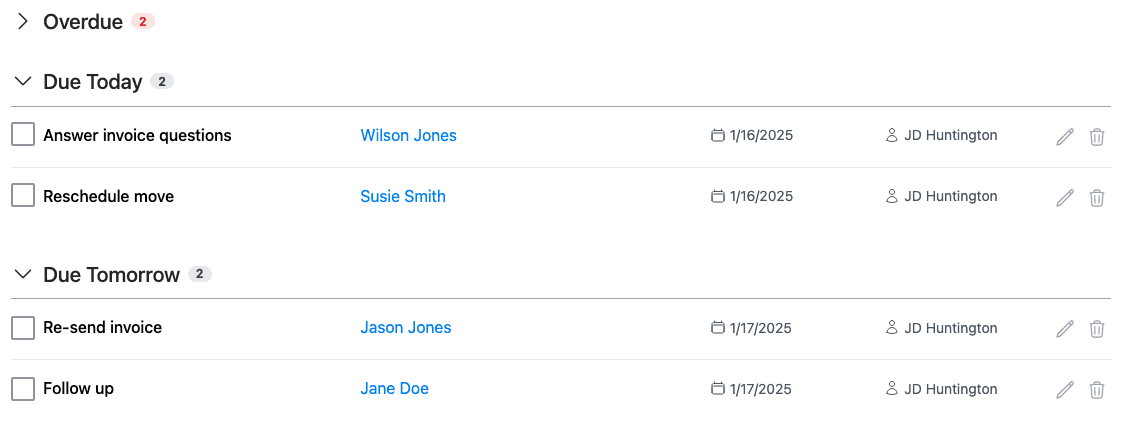
Task: Expand the Overdue section
Action: (x=23, y=21)
